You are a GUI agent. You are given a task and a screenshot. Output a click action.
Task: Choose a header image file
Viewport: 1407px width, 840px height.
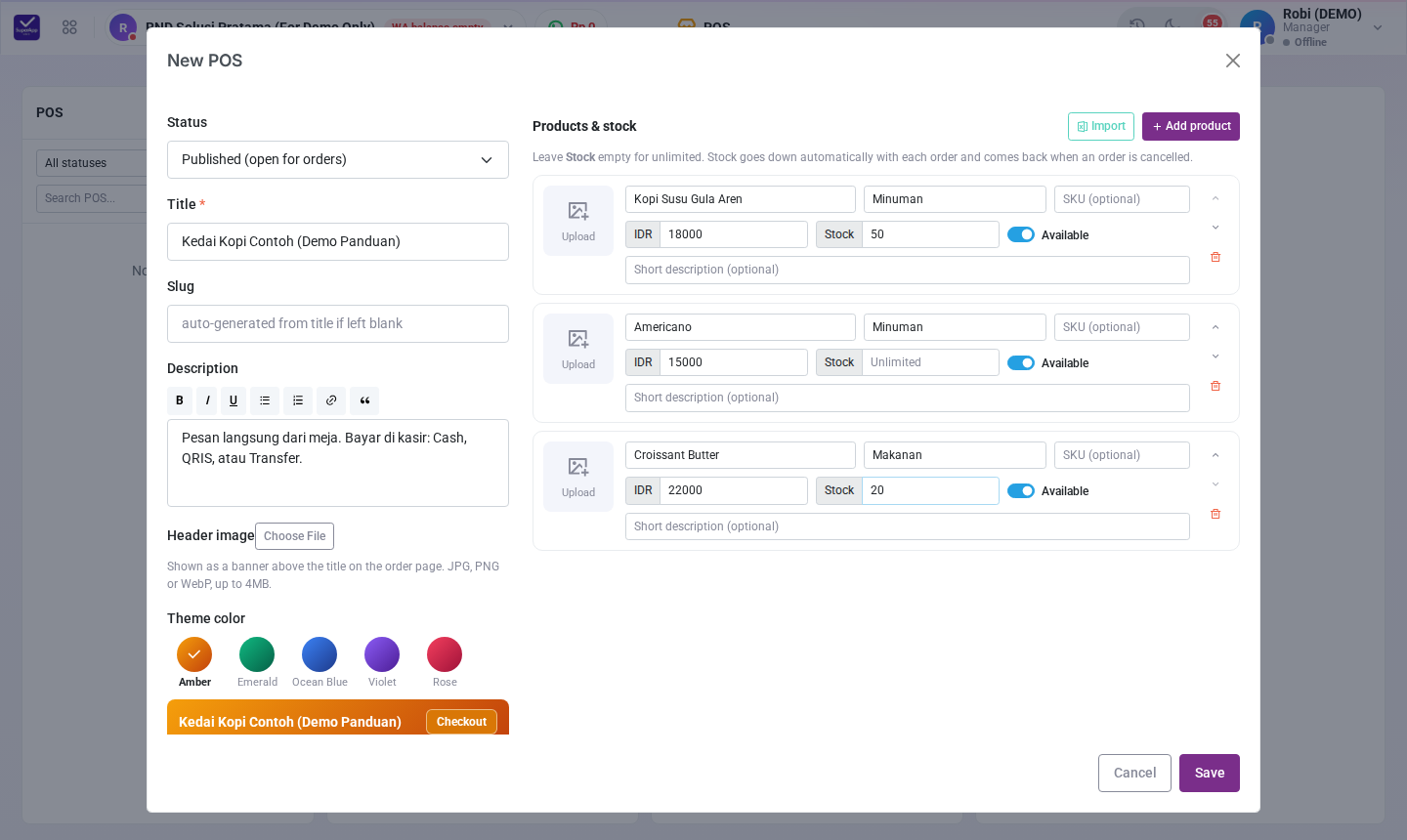(x=294, y=536)
